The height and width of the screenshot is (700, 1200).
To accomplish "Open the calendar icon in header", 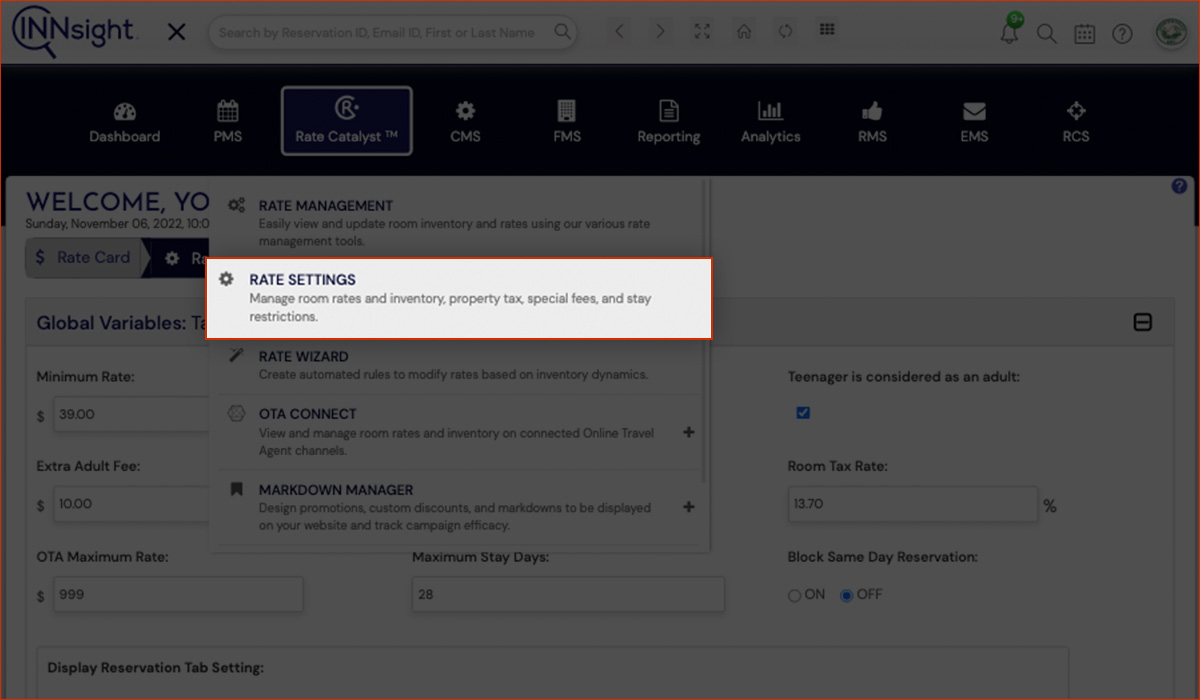I will (x=1085, y=34).
